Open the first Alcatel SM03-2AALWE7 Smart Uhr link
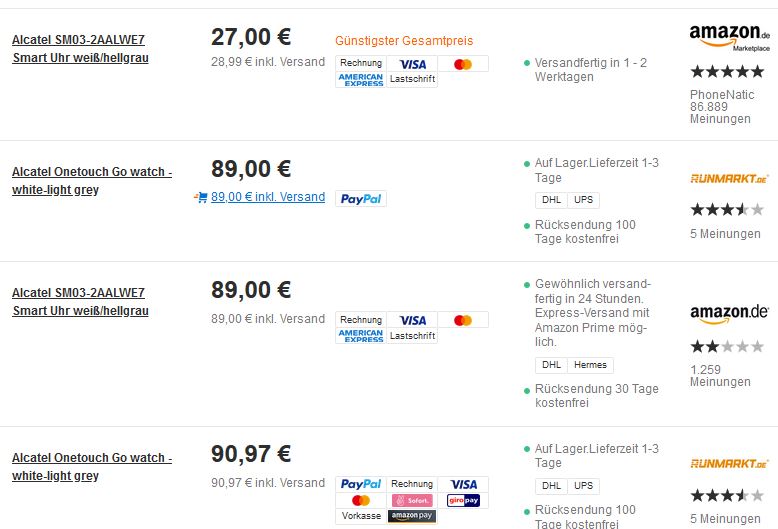Screen dimensions: 778x529 [80, 49]
